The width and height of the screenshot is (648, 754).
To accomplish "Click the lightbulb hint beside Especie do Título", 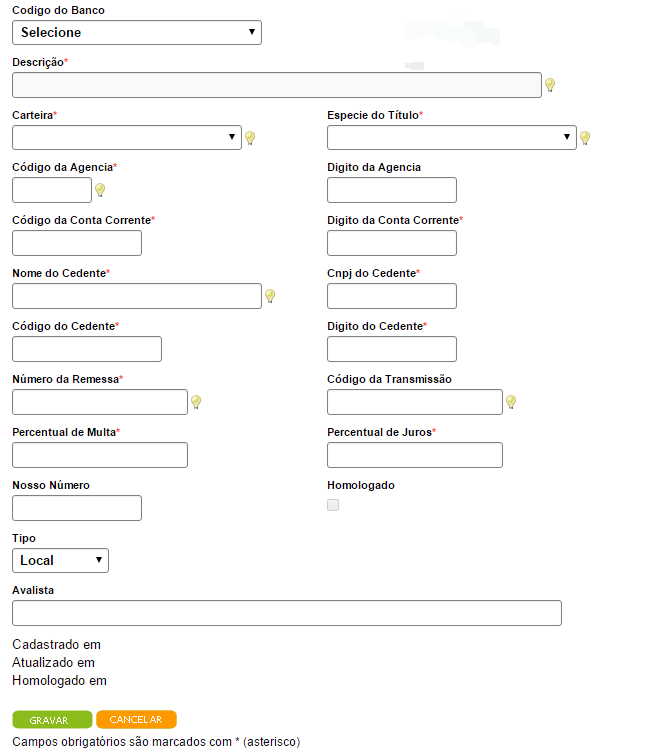I will pos(585,138).
